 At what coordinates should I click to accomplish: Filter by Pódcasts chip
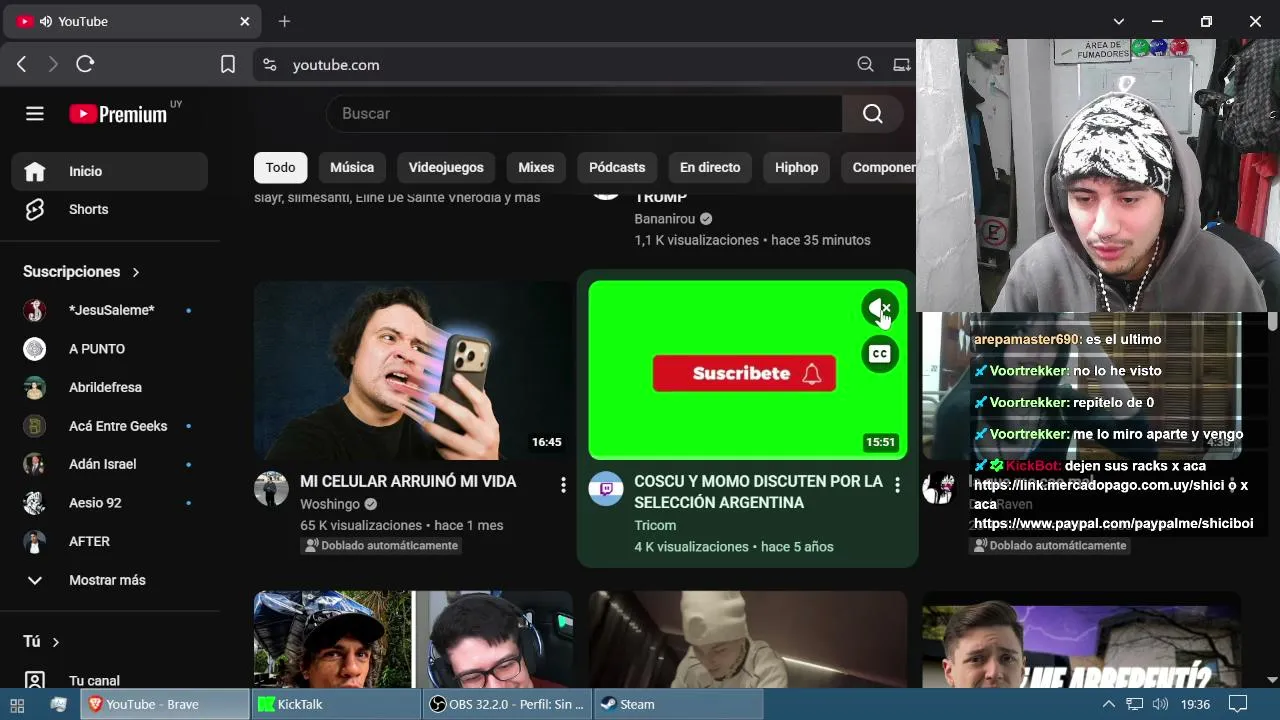coord(617,168)
